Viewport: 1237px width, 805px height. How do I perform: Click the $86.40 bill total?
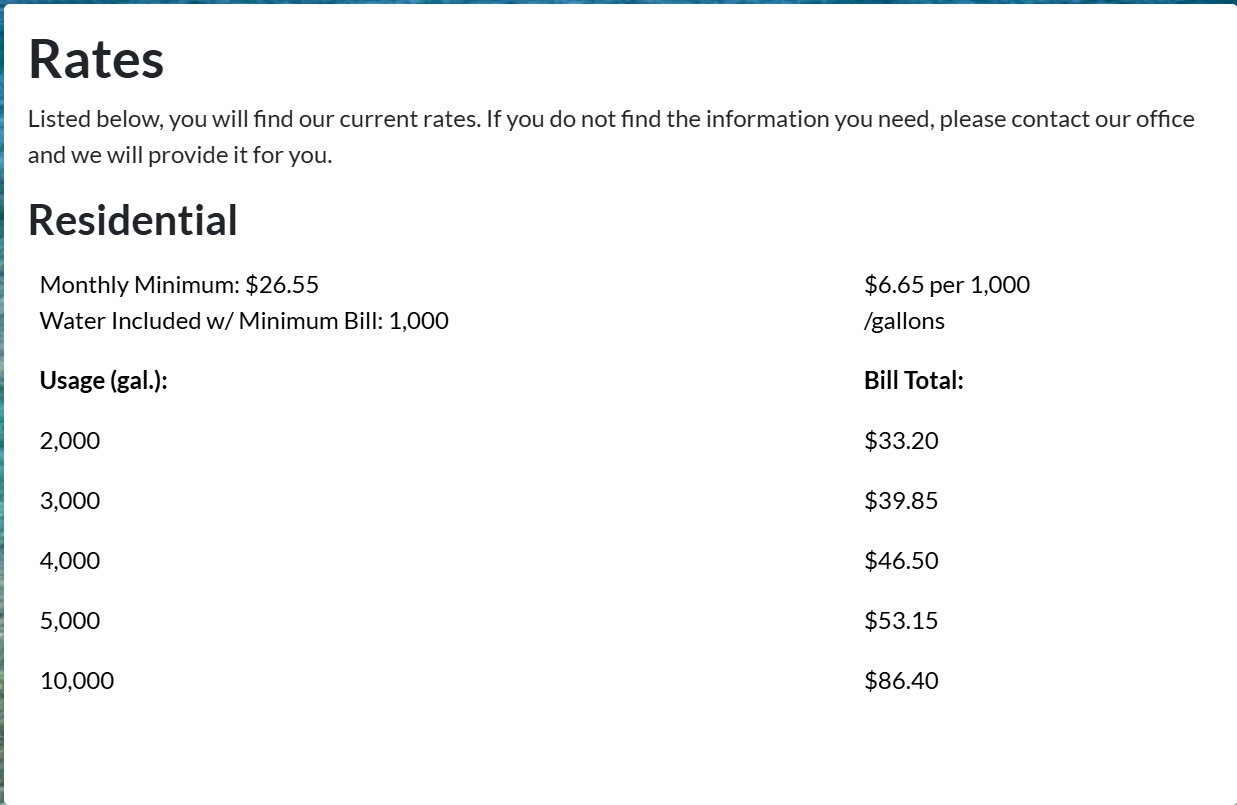[901, 681]
